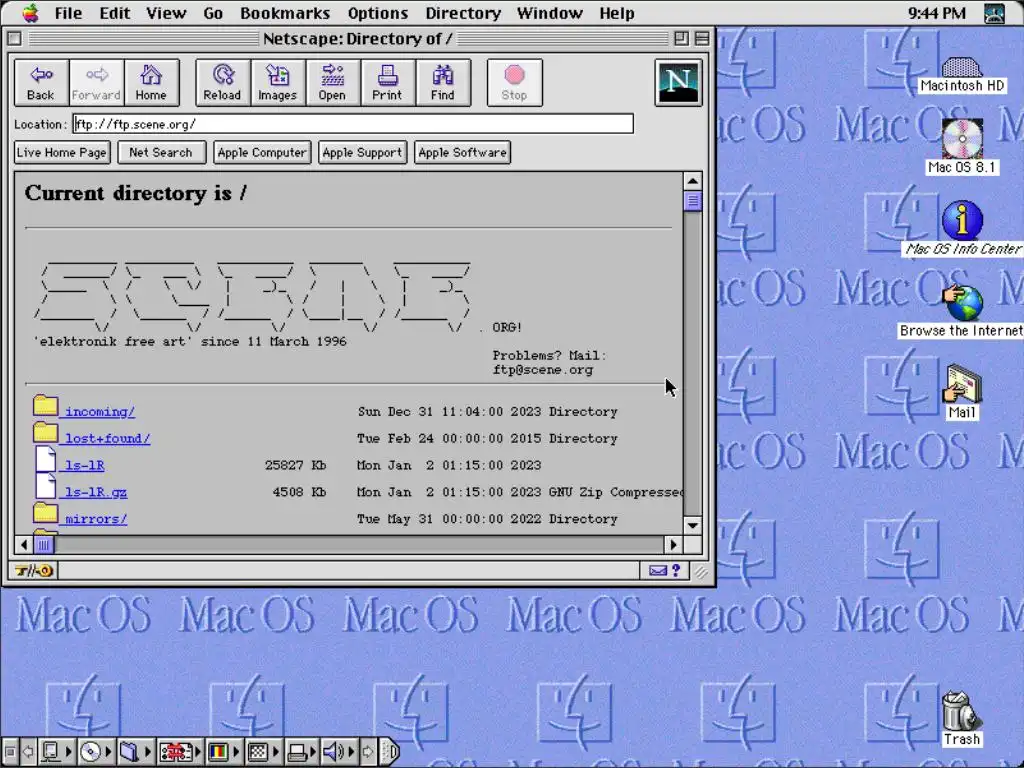Open monitor color depth module in Control Strip

click(223, 752)
